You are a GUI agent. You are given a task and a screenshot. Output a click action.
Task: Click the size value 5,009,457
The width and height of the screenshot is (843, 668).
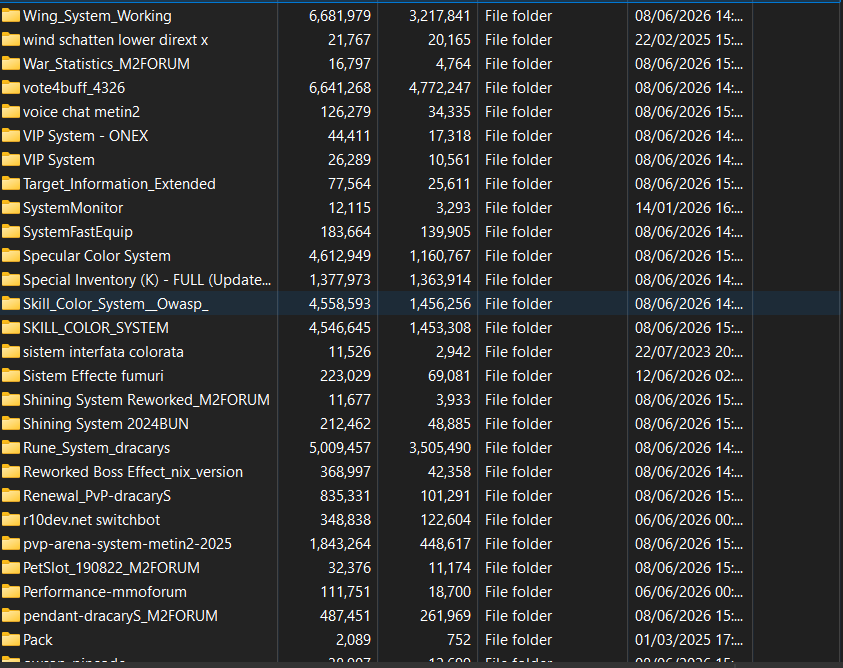coord(340,447)
